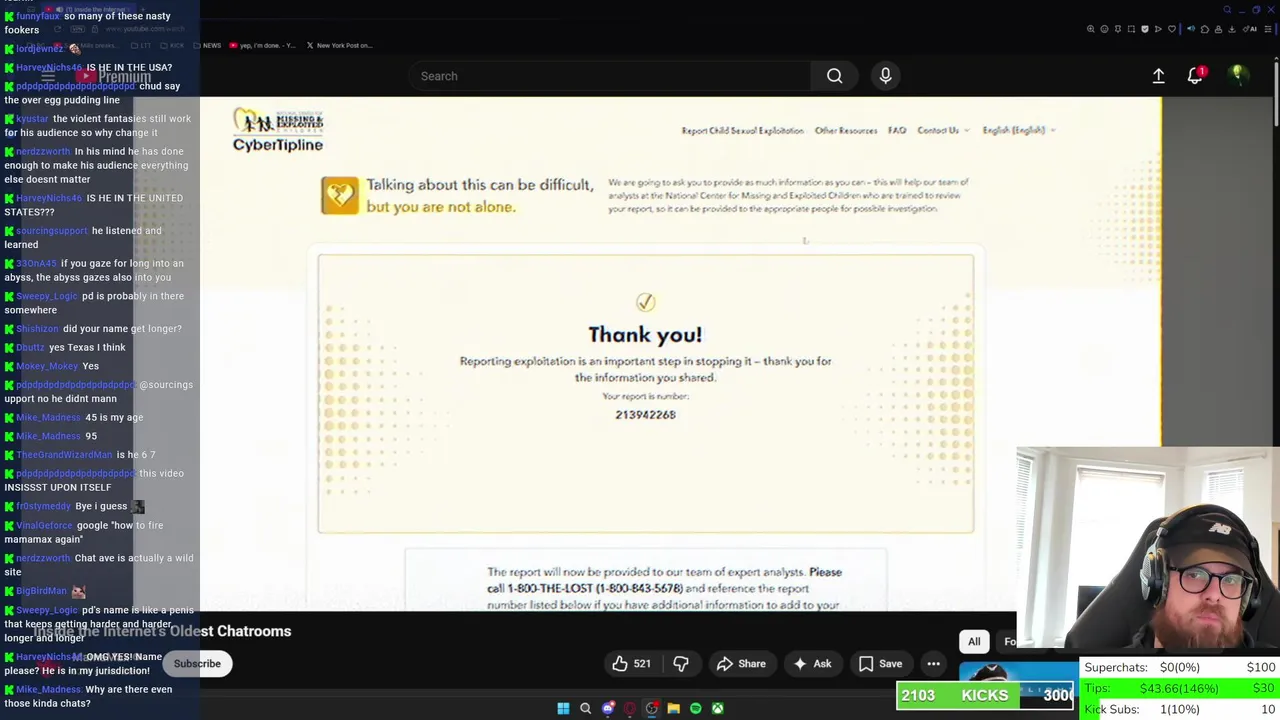Click into the YouTube Search field
This screenshot has height=720, width=1280.
pyautogui.click(x=610, y=76)
